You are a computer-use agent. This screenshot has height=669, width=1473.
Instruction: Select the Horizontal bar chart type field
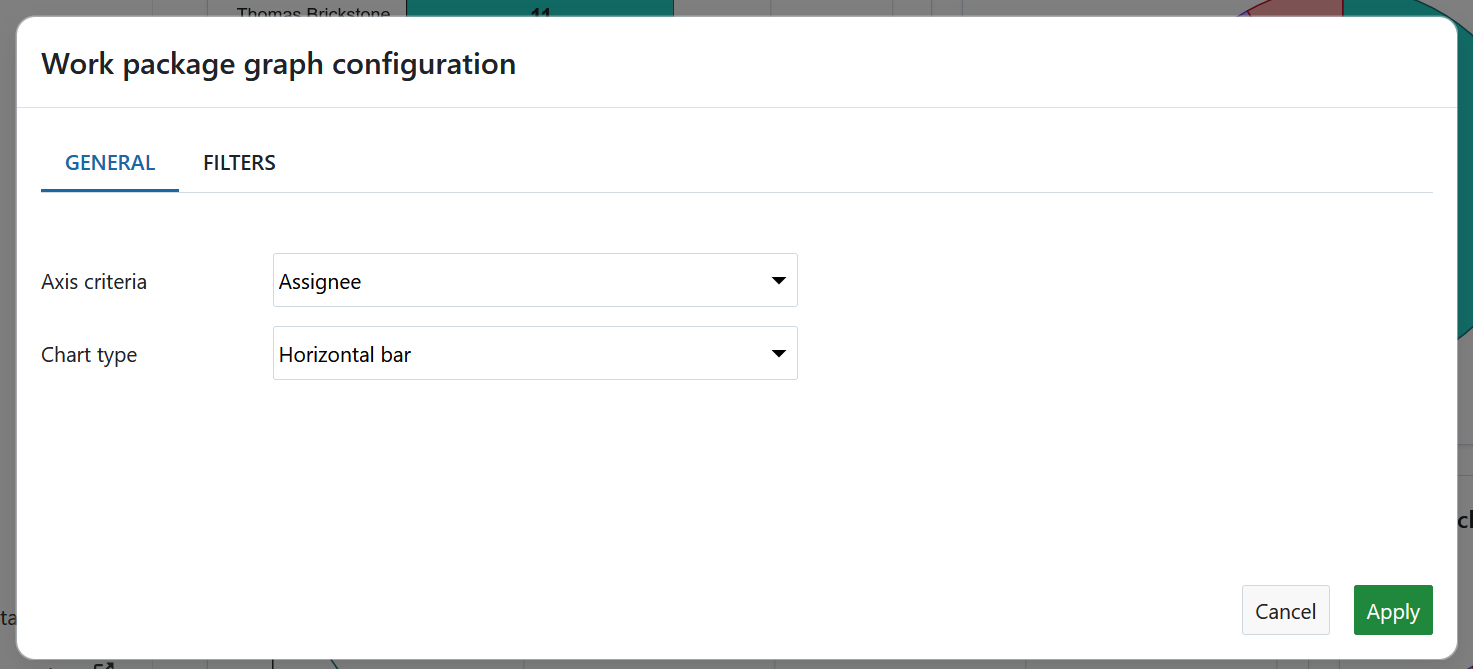click(x=450, y=353)
